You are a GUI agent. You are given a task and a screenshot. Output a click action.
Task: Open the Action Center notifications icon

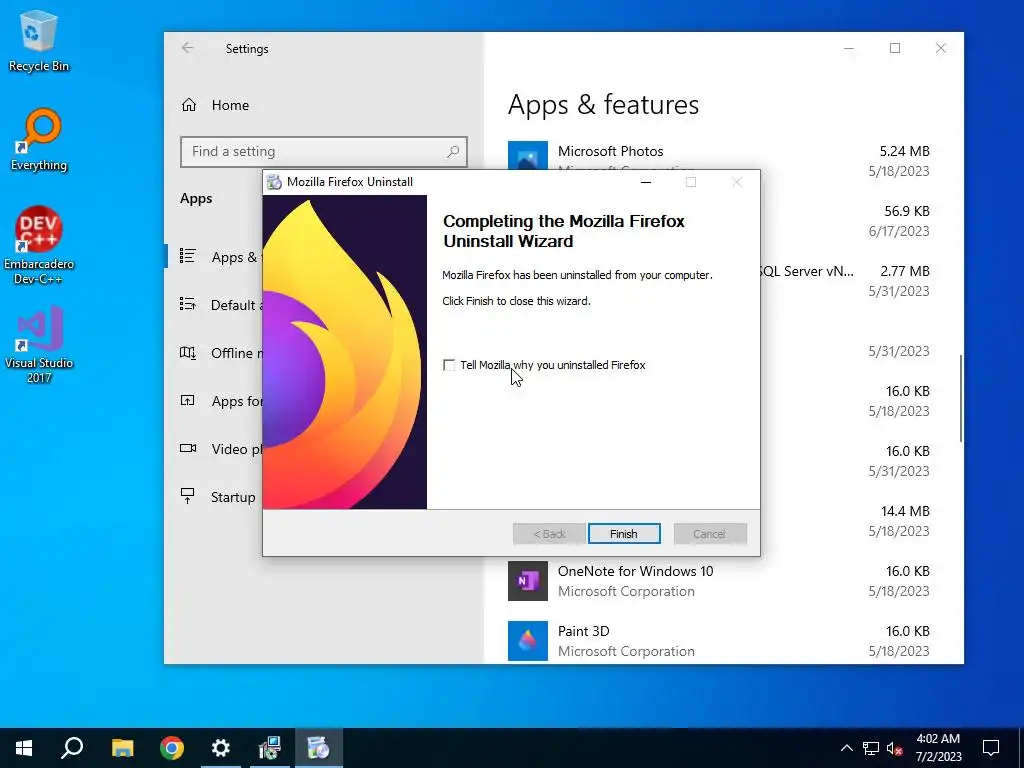(991, 748)
